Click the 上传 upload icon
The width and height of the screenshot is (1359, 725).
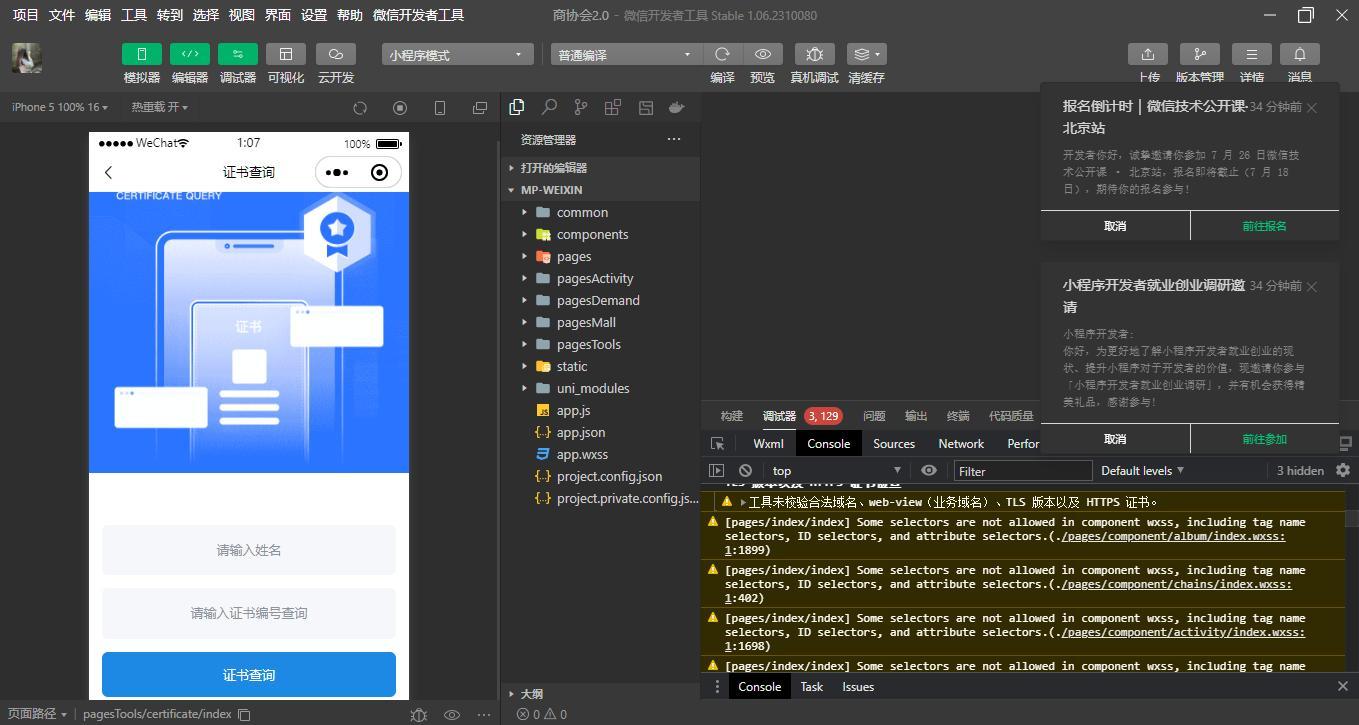1148,54
